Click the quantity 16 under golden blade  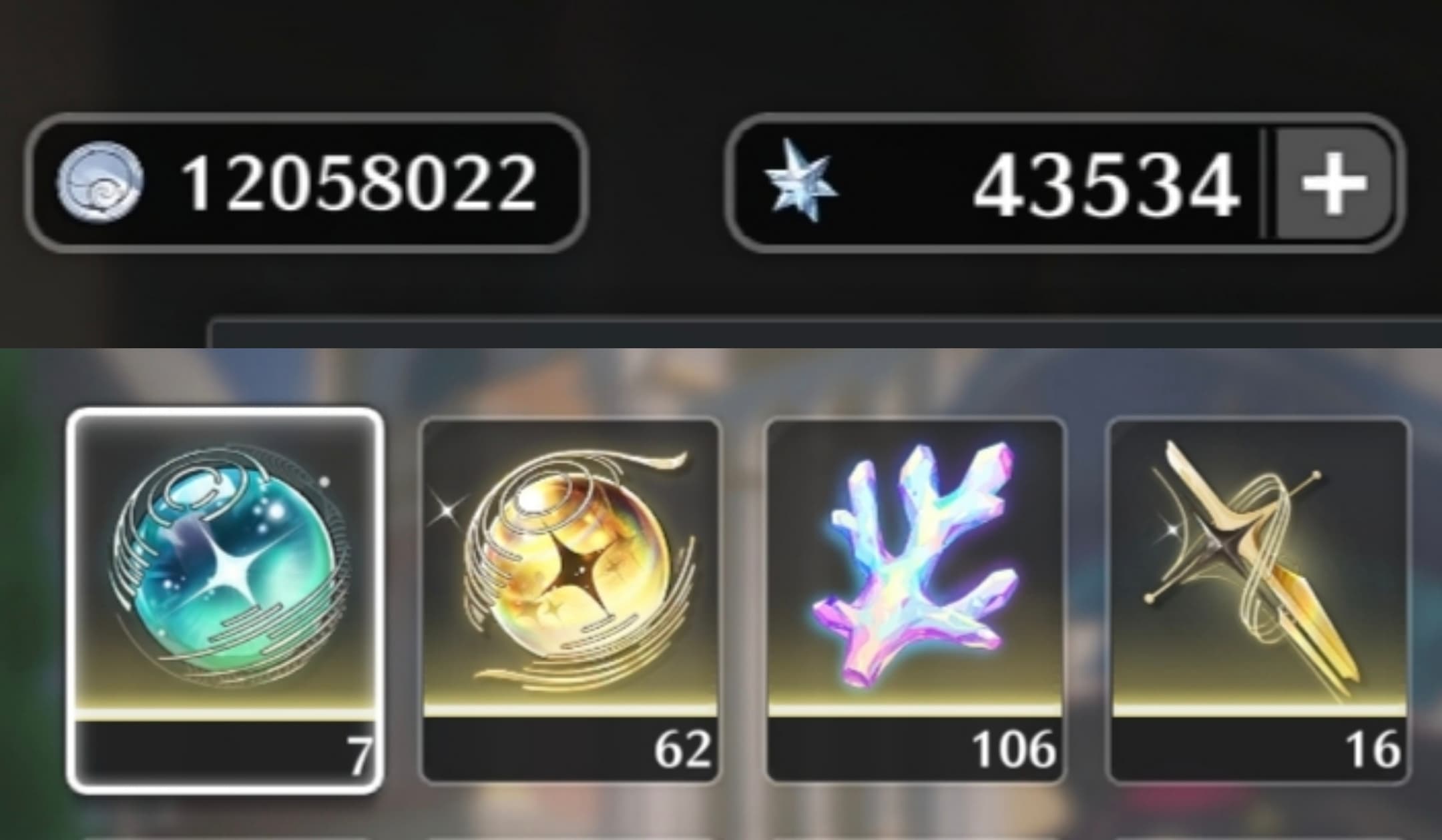1373,749
